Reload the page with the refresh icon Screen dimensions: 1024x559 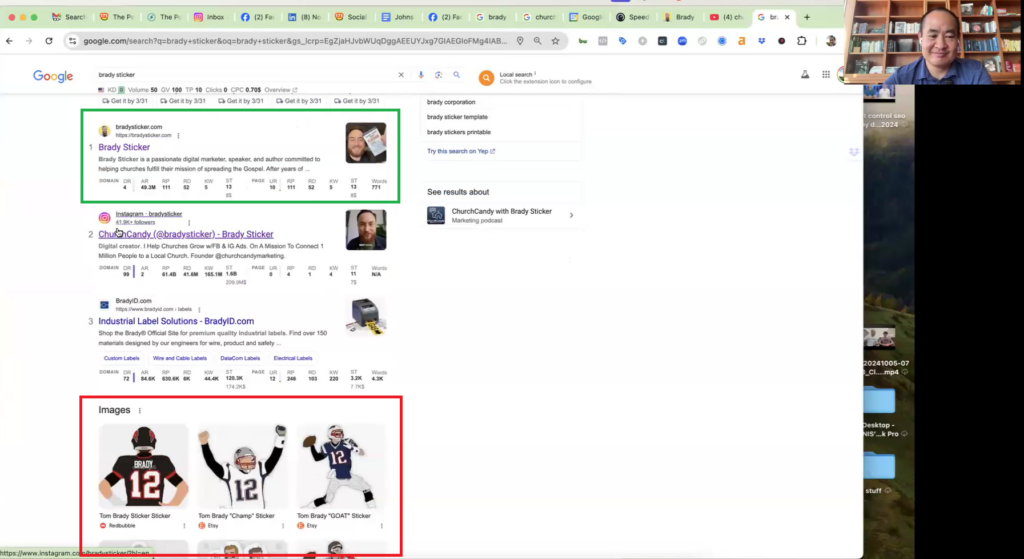point(49,40)
